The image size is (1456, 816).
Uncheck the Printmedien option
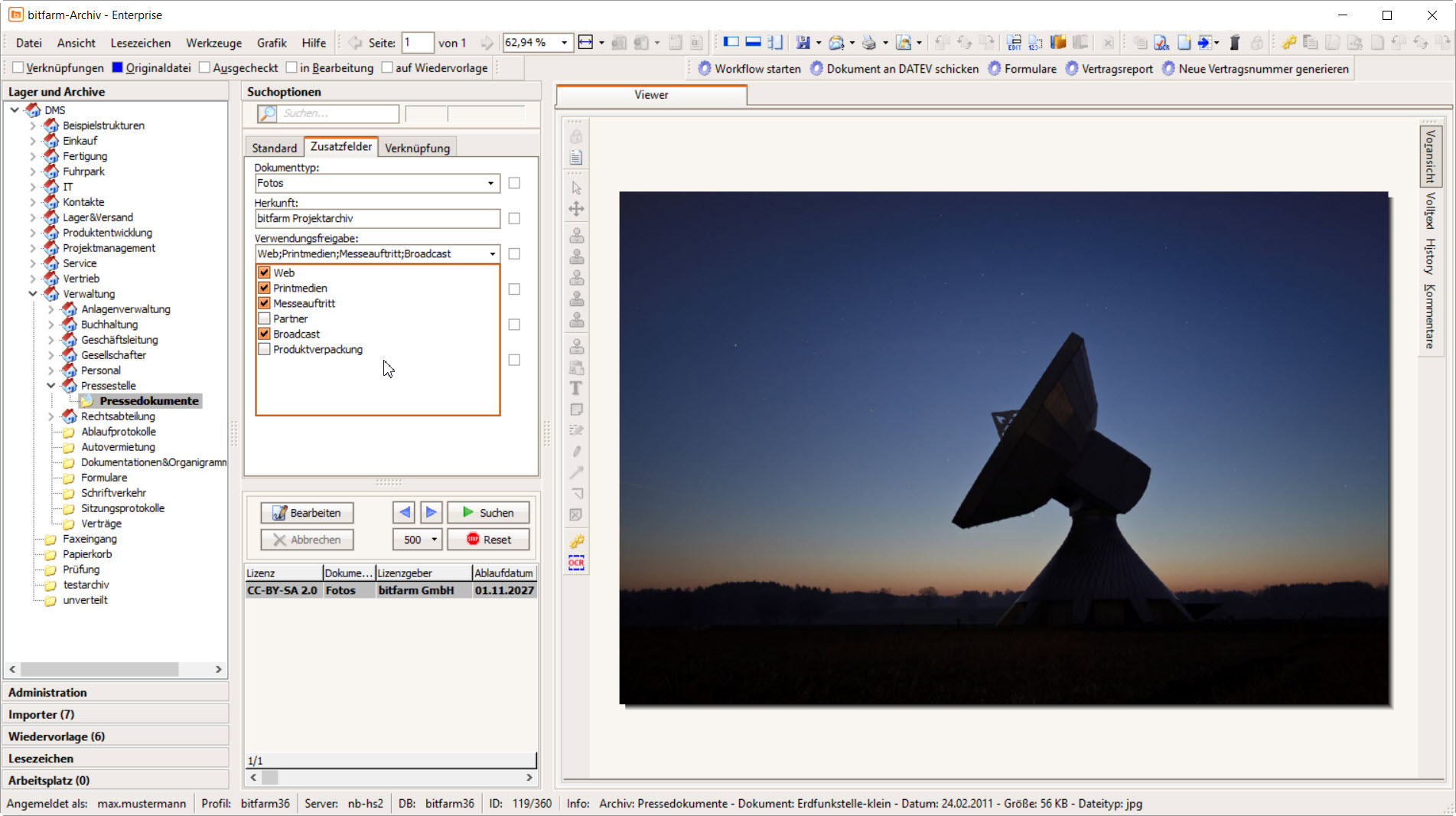click(x=264, y=288)
